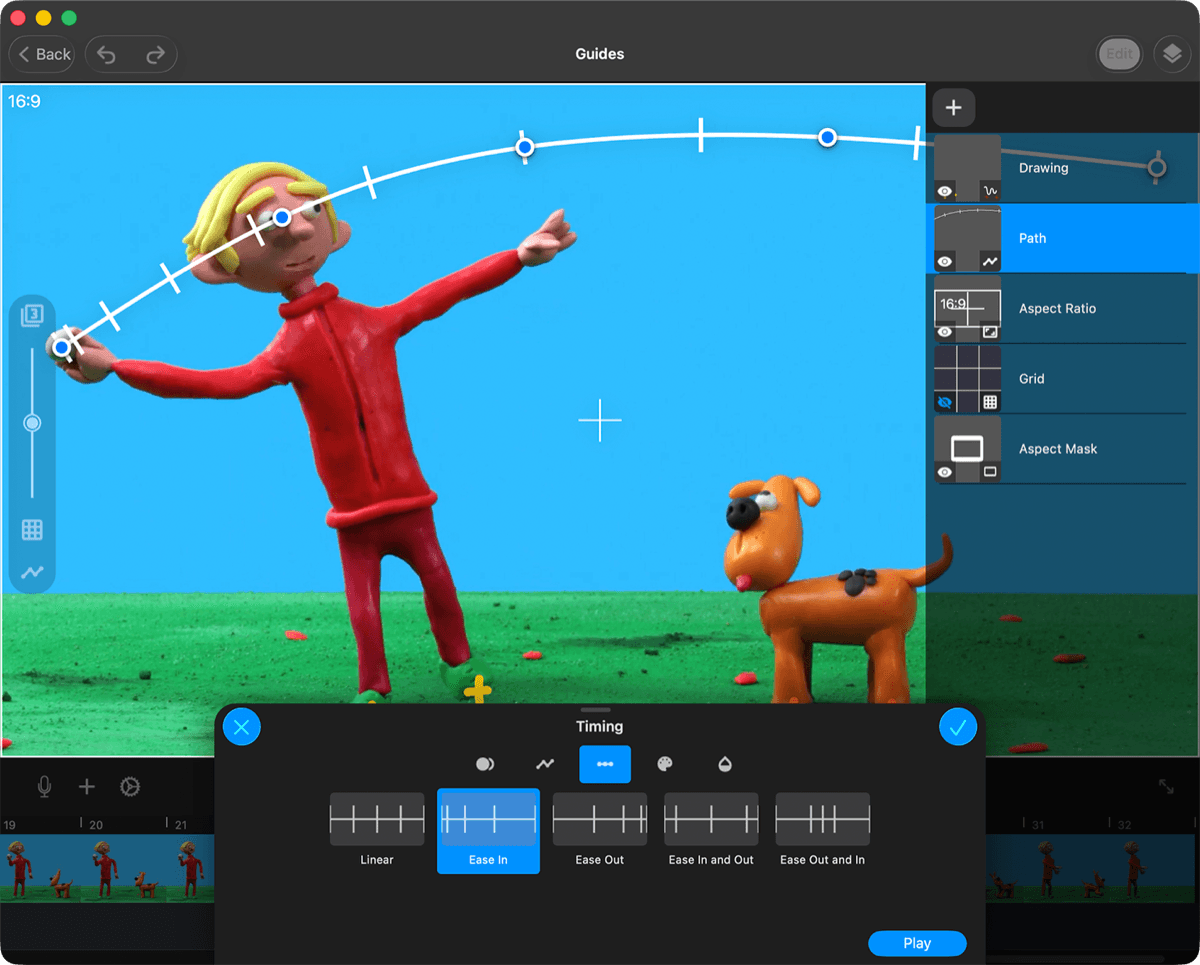Screen dimensions: 1200x965
Task: Toggle the layers panel icon in the top-right
Action: [1173, 54]
